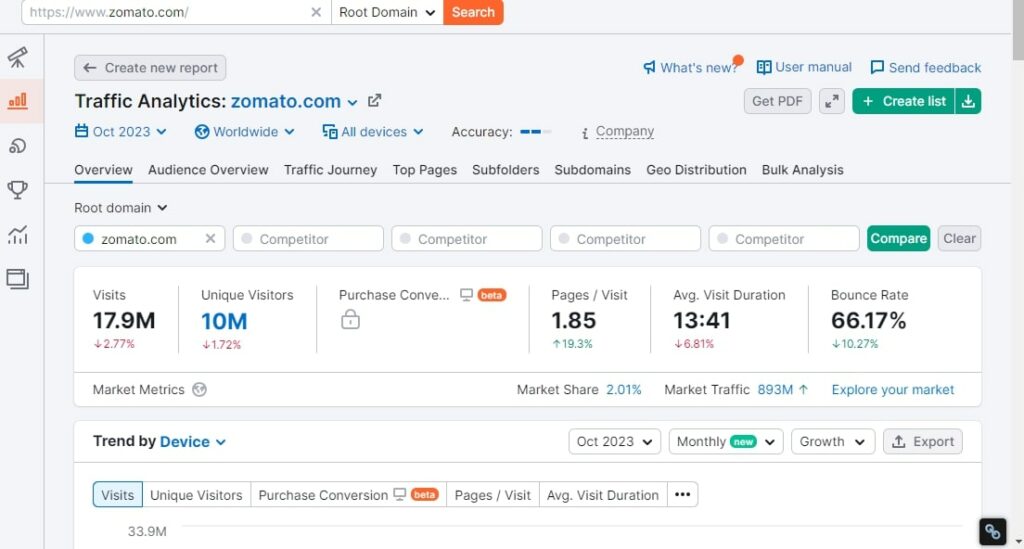
Task: Click the Market Metrics globe icon
Action: pos(200,390)
